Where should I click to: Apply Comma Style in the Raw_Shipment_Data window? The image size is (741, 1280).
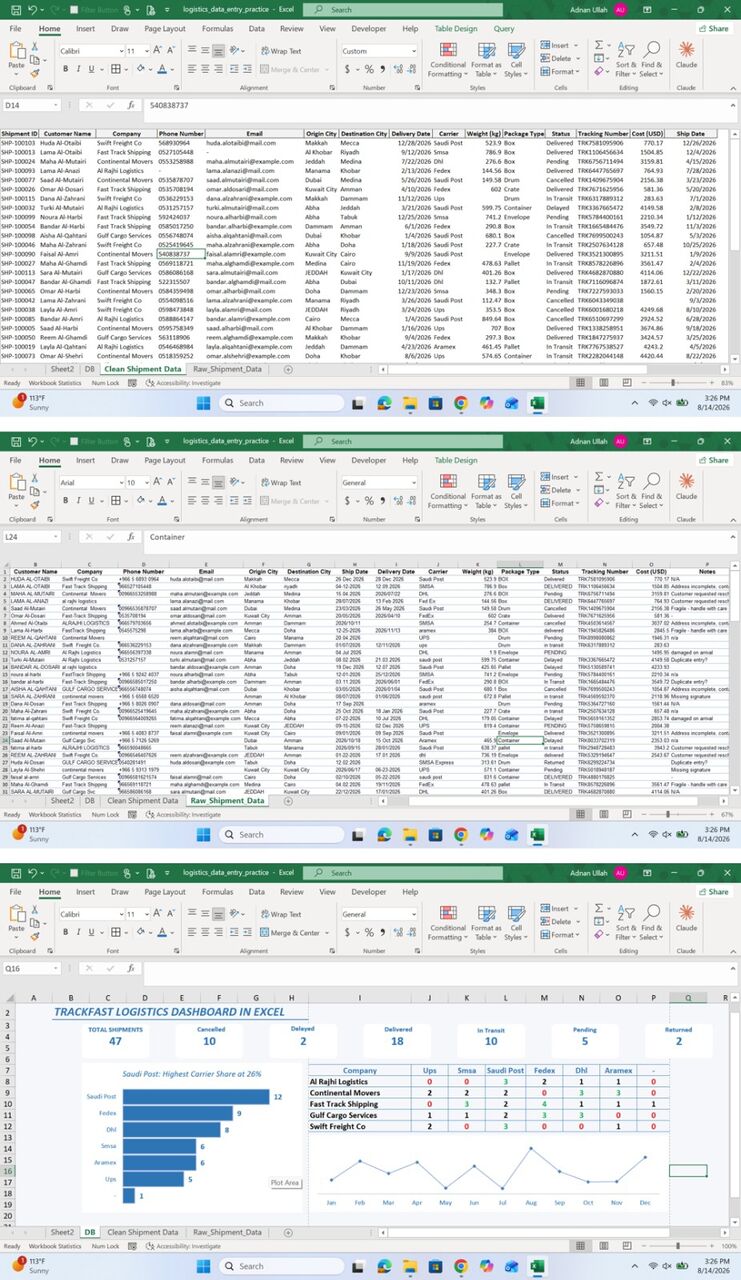(384, 500)
